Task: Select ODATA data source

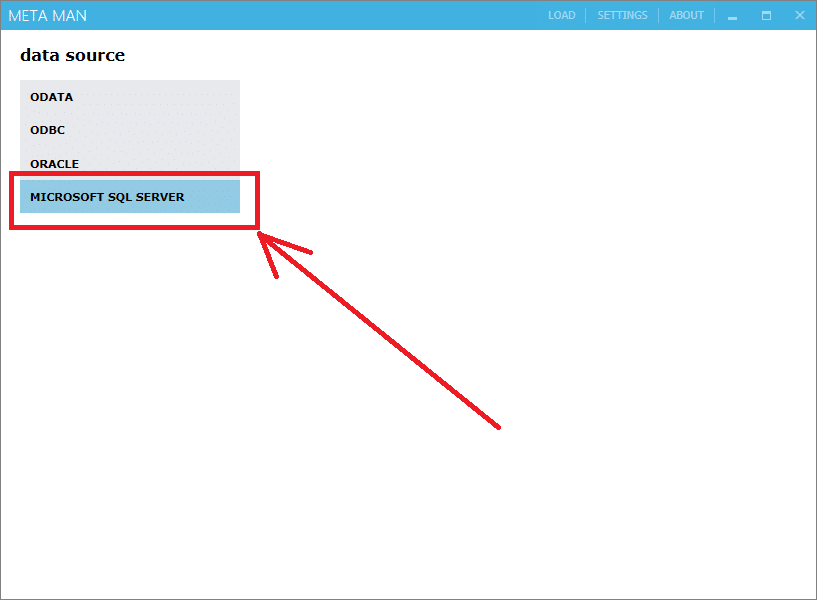Action: coord(130,97)
